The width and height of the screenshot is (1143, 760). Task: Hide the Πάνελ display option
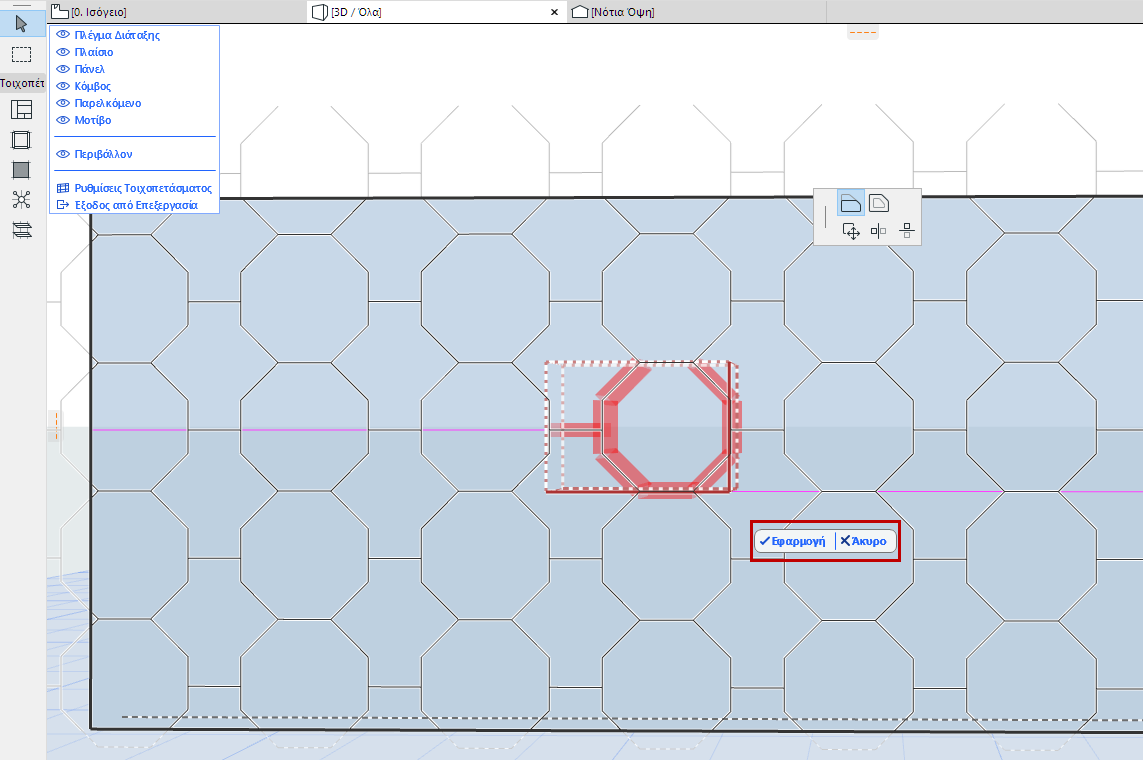click(62, 68)
